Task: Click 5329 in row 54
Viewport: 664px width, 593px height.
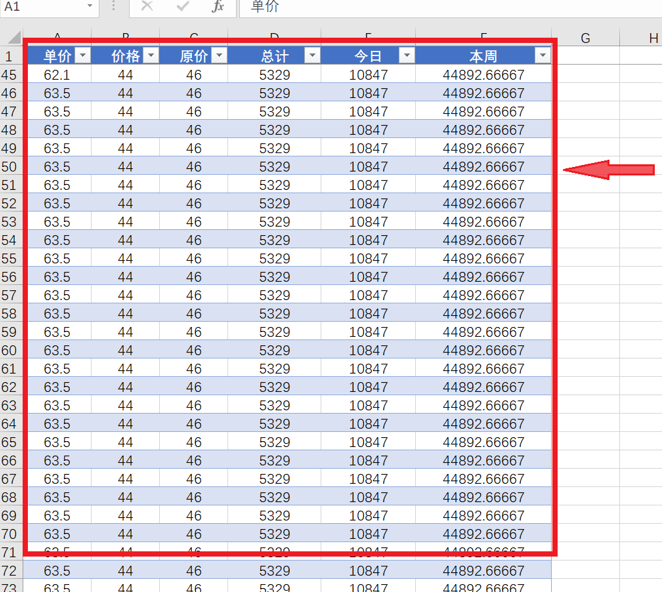Action: pos(274,240)
